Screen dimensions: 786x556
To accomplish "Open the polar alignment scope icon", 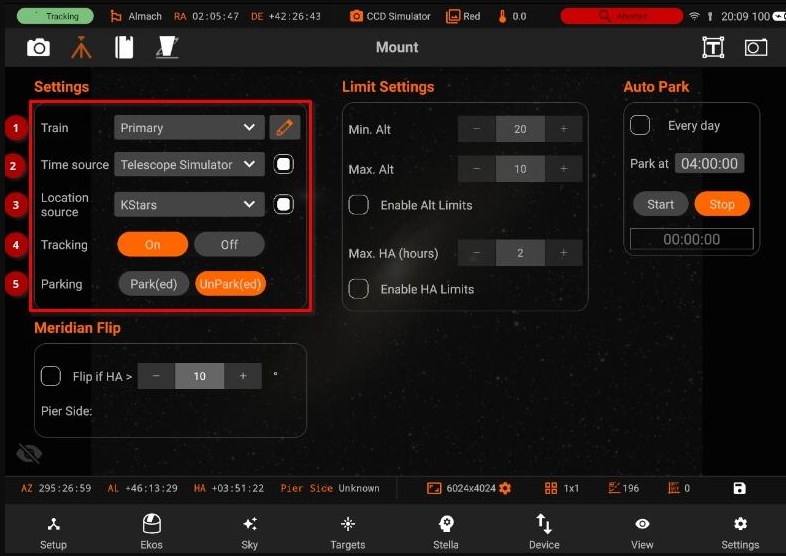I will click(x=167, y=48).
